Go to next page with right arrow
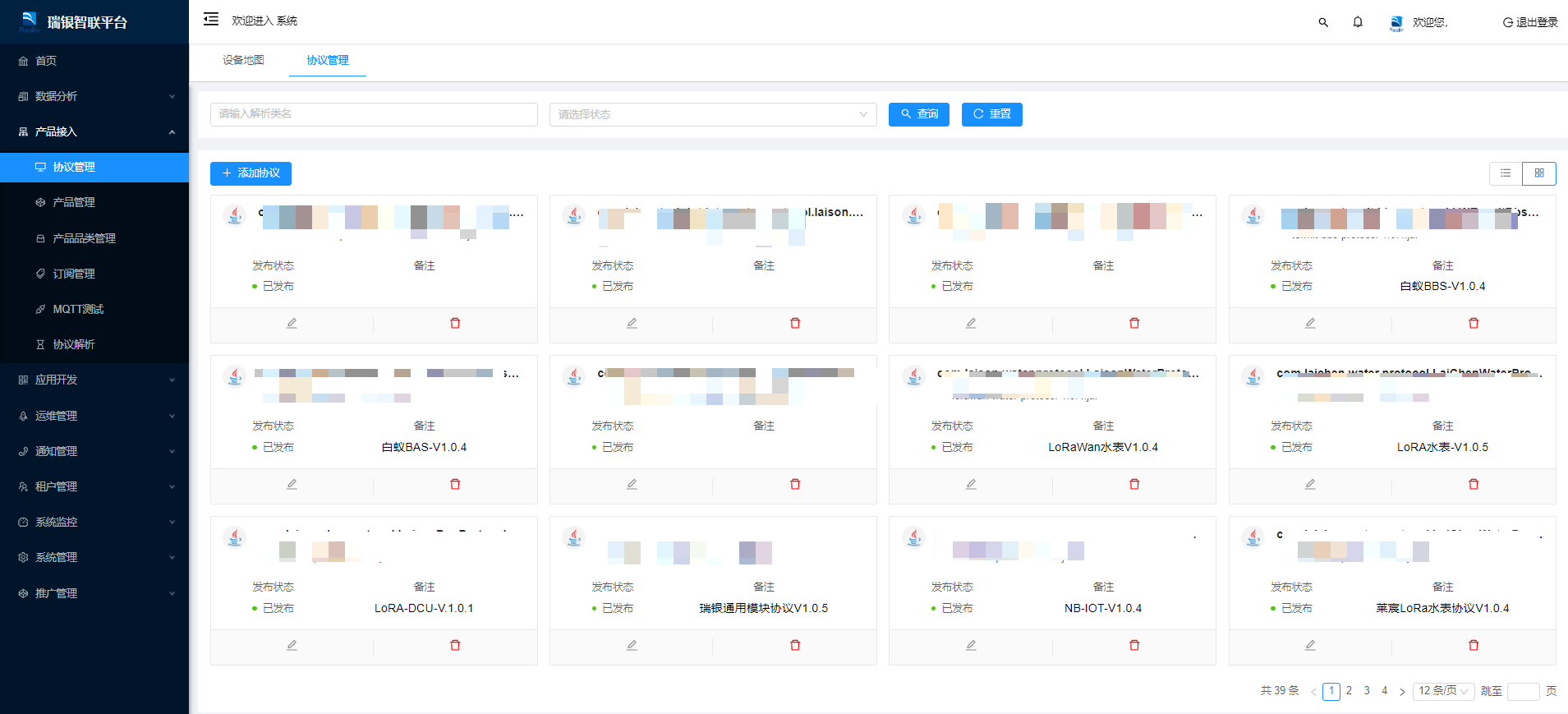 tap(1402, 692)
